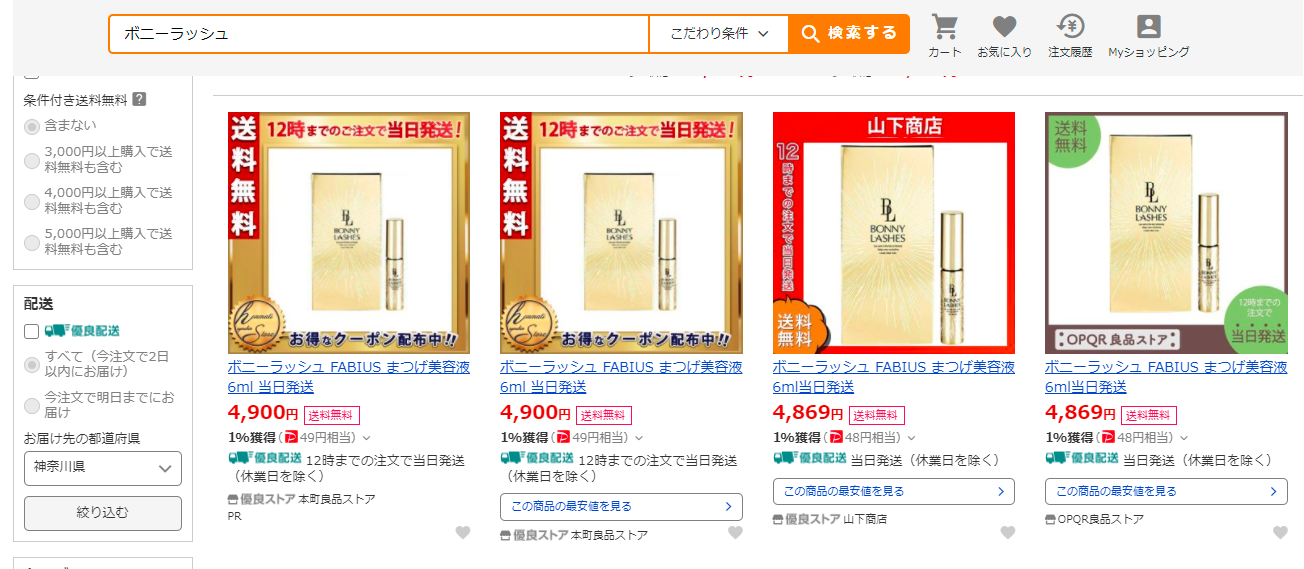Open 最安値を見る for 山下商店 product
The height and width of the screenshot is (569, 1304).
click(x=893, y=491)
